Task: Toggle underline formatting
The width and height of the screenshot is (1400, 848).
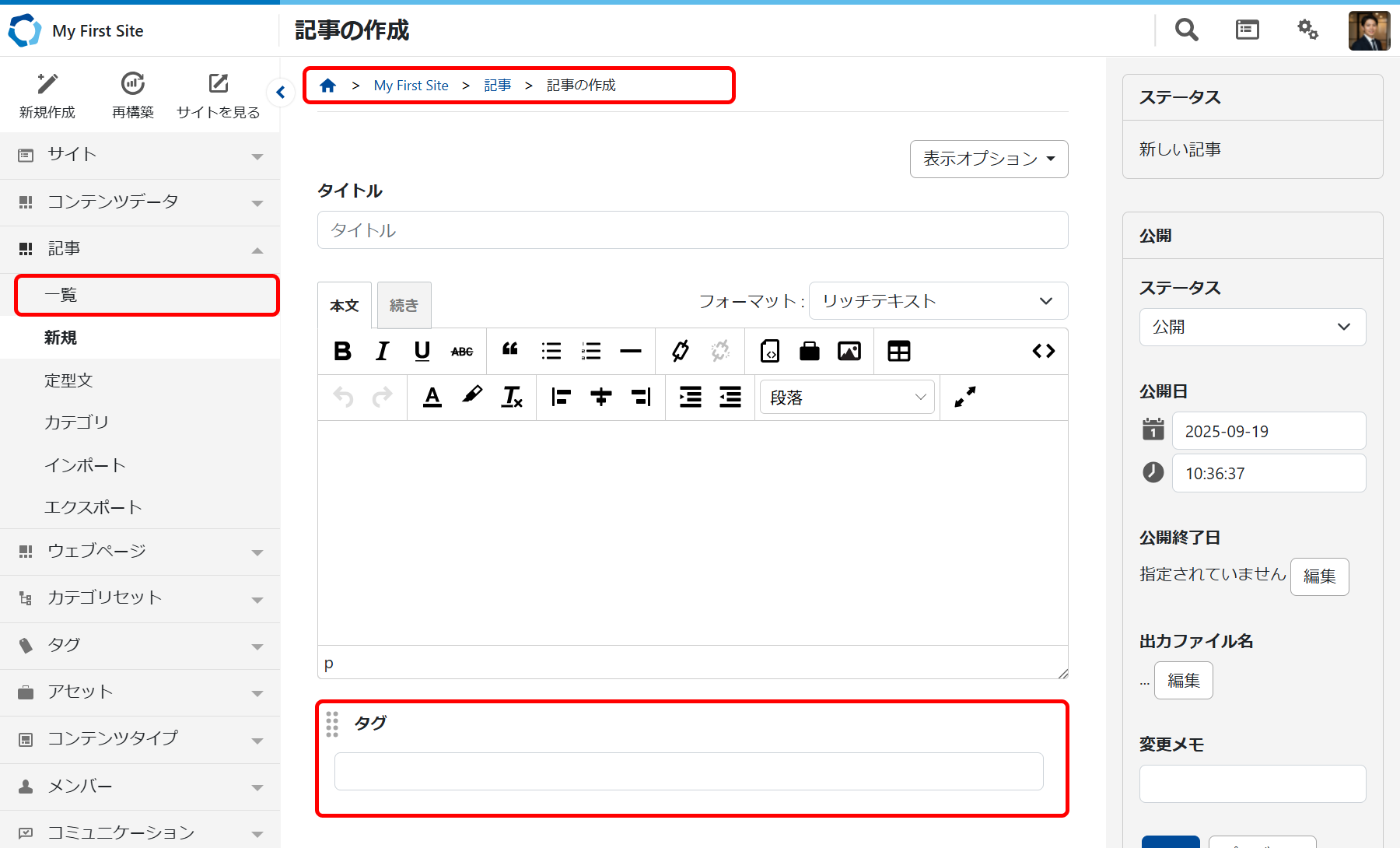Action: click(422, 352)
